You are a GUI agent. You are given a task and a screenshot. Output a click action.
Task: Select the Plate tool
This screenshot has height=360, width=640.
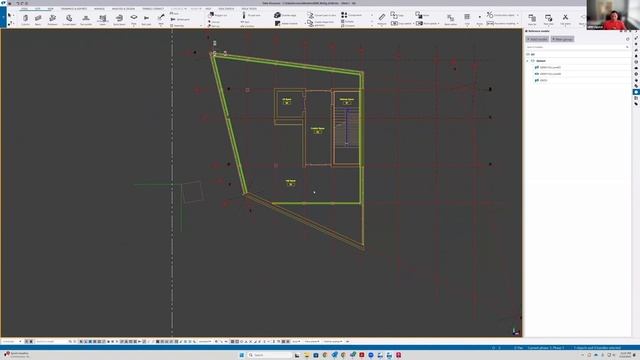tap(133, 19)
